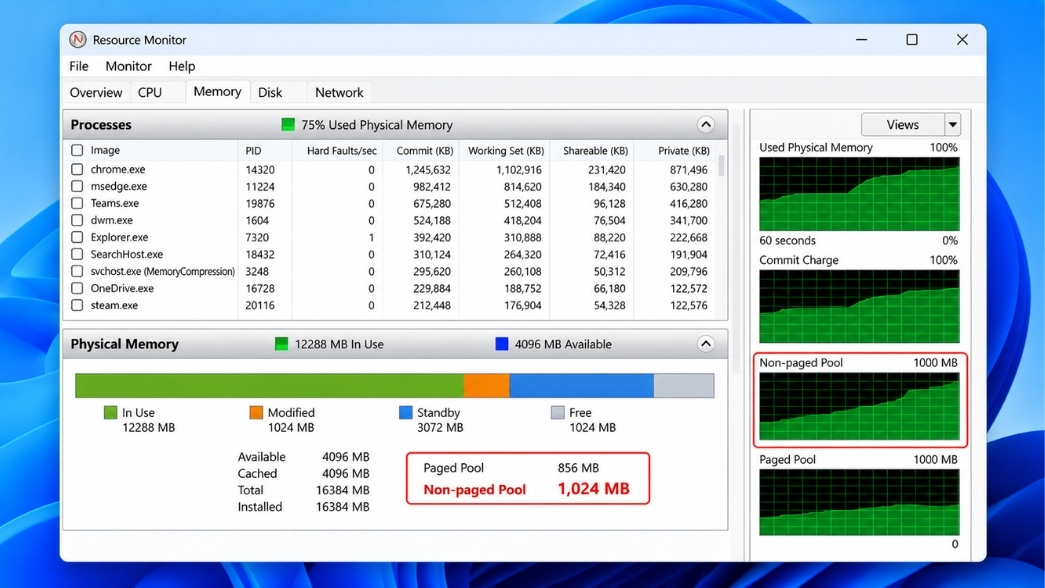Sort by Working Set (KB) column header
The image size is (1045, 588).
(505, 151)
